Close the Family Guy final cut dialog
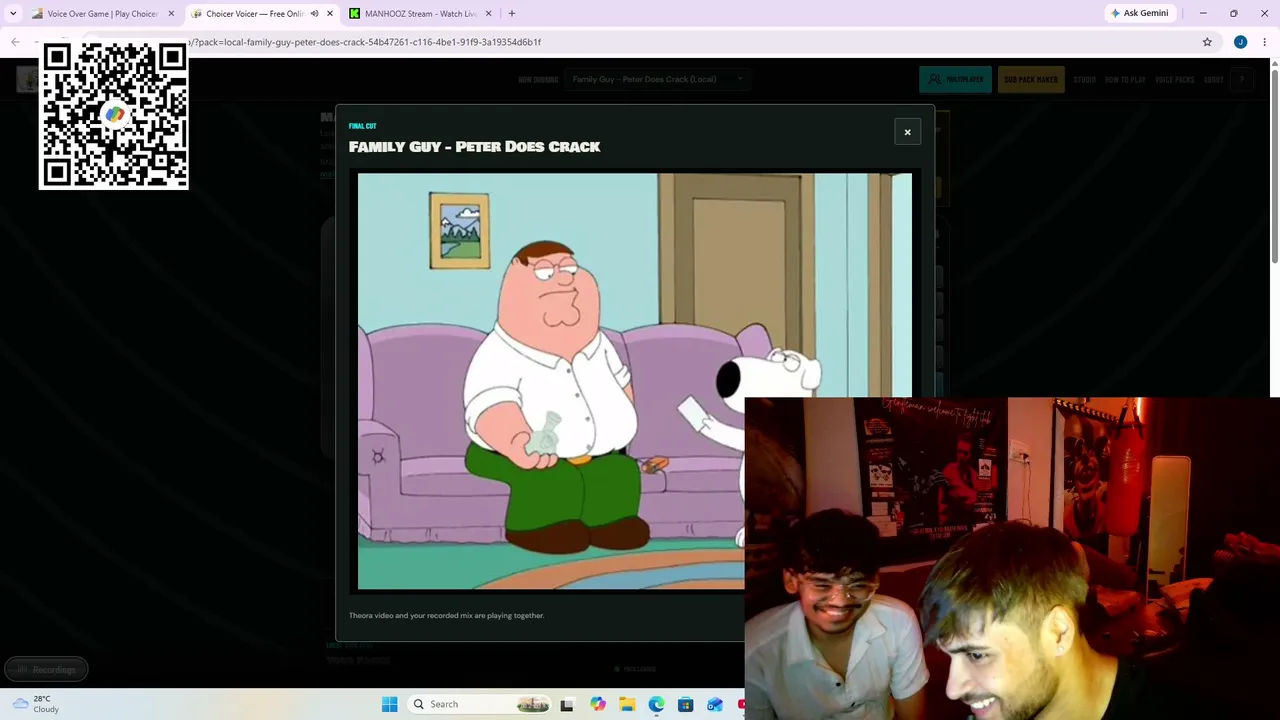Viewport: 1280px width, 720px height. 907,132
